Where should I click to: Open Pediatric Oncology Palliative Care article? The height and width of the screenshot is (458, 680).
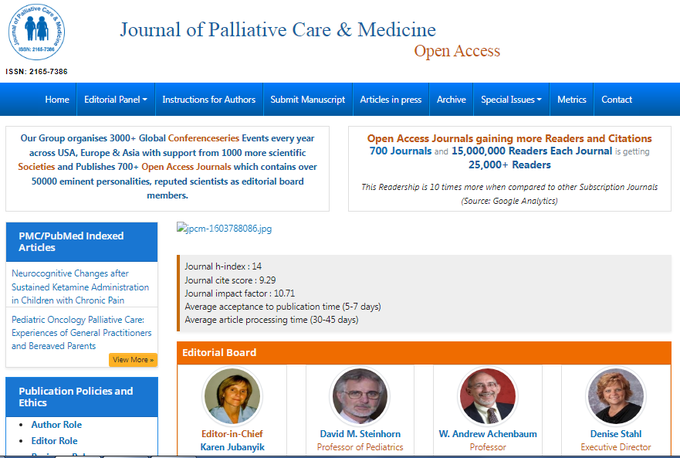pyautogui.click(x=81, y=333)
